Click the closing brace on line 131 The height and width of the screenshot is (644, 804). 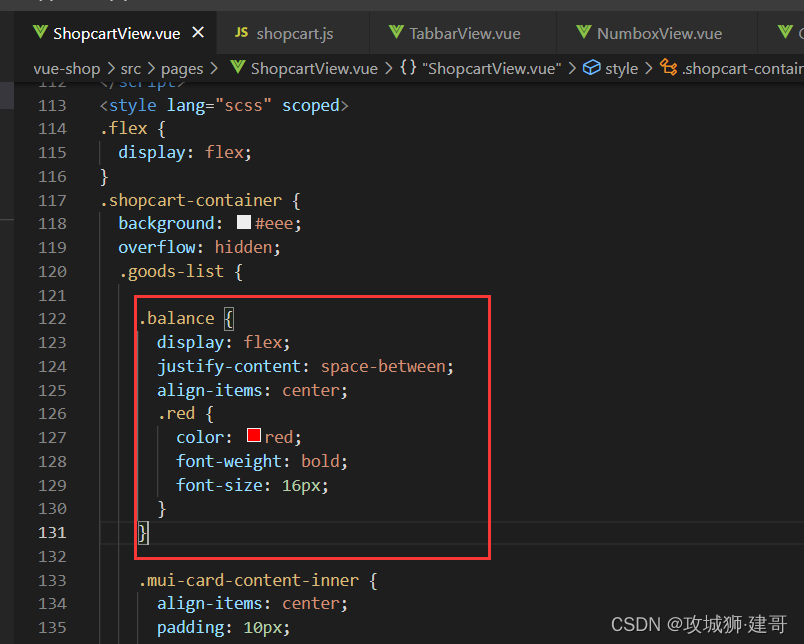[143, 533]
